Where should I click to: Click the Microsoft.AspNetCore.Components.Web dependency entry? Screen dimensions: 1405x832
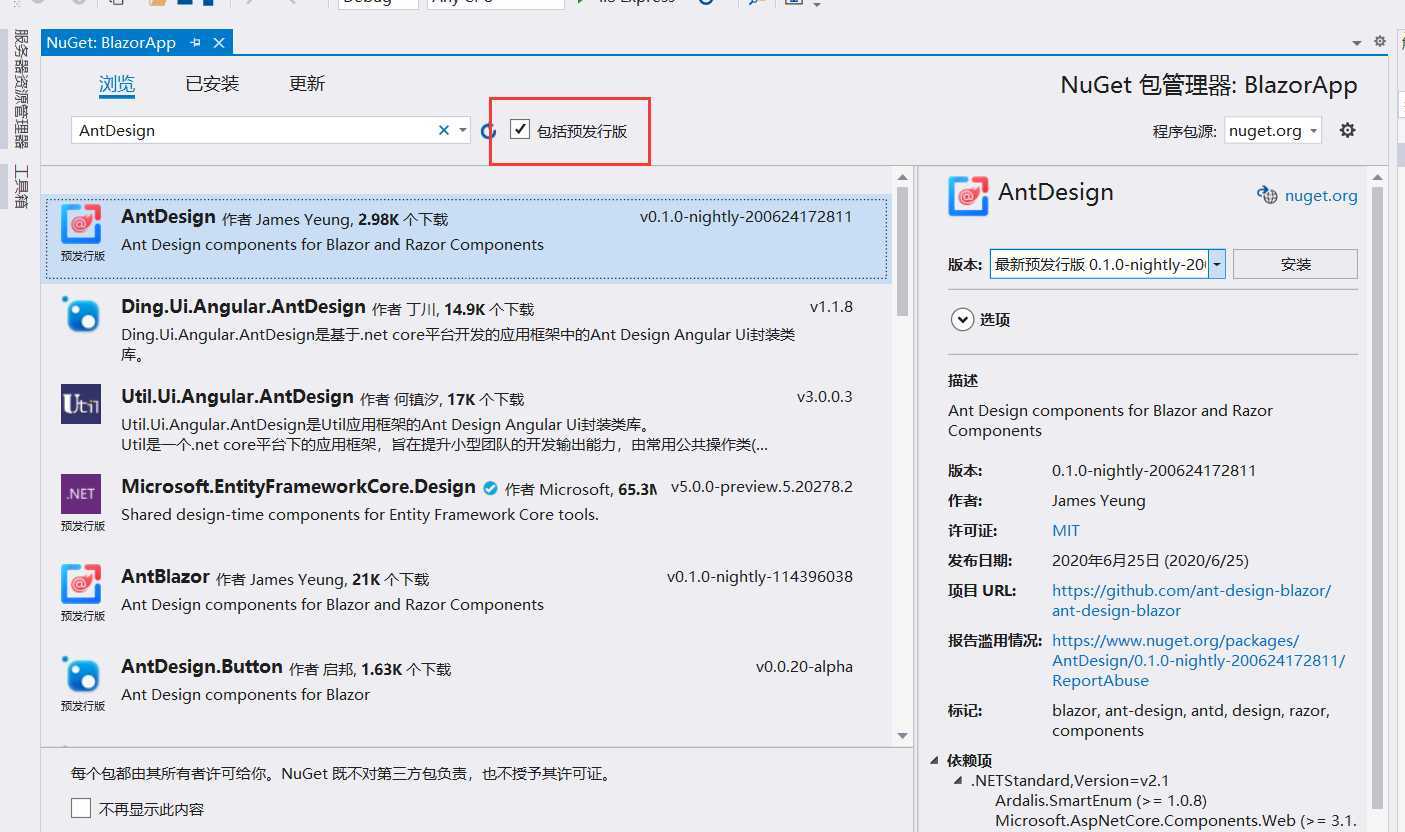[1176, 821]
